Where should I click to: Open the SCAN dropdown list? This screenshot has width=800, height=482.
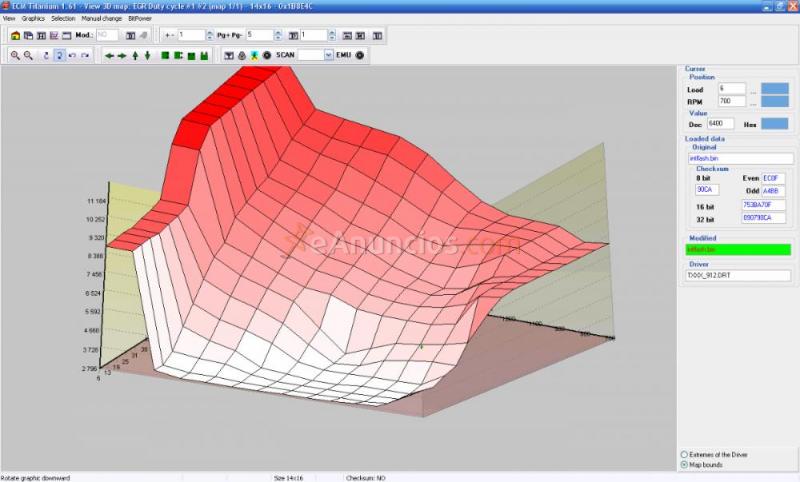[329, 55]
